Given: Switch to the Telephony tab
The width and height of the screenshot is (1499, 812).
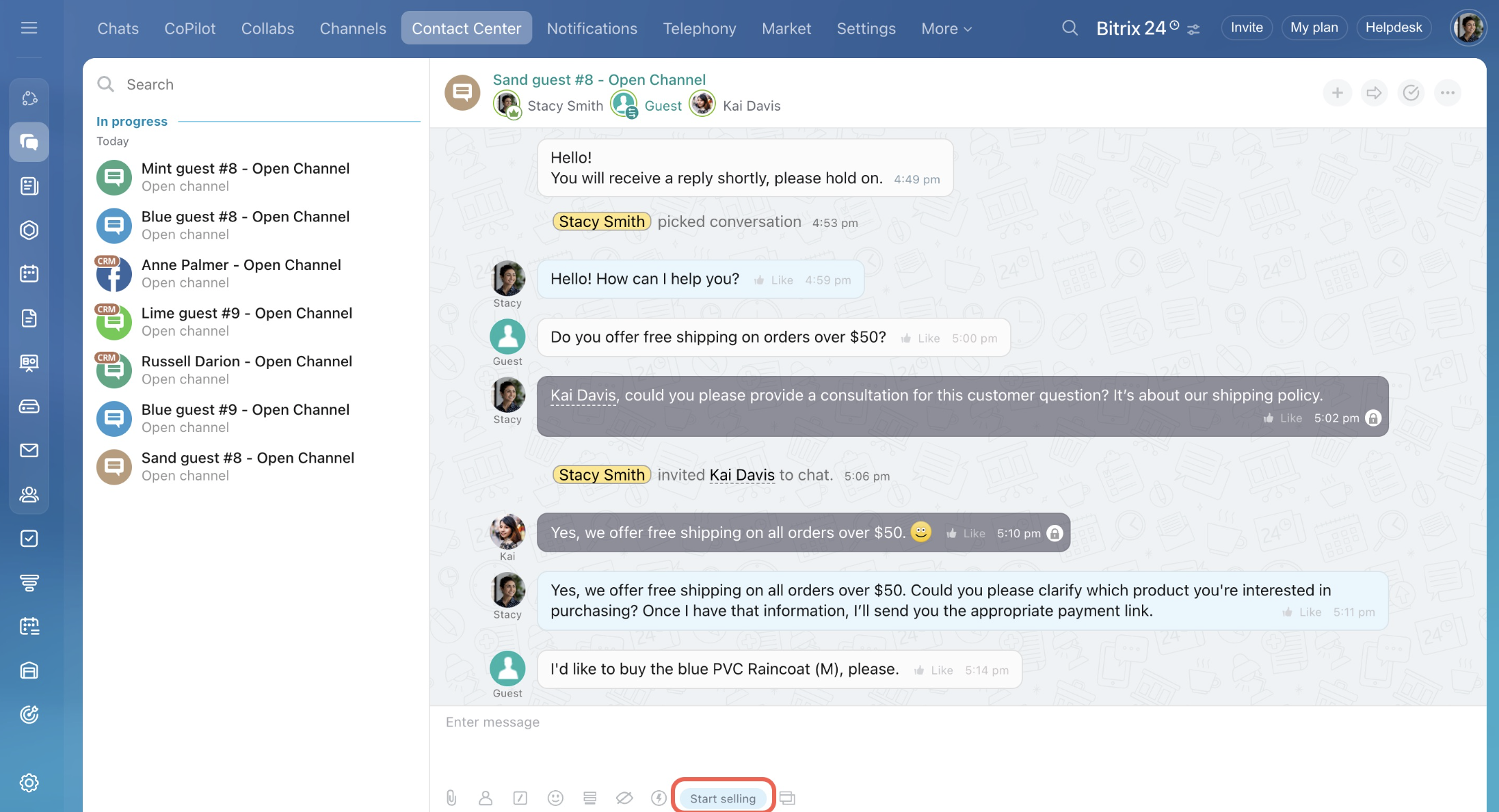Looking at the screenshot, I should 699,29.
